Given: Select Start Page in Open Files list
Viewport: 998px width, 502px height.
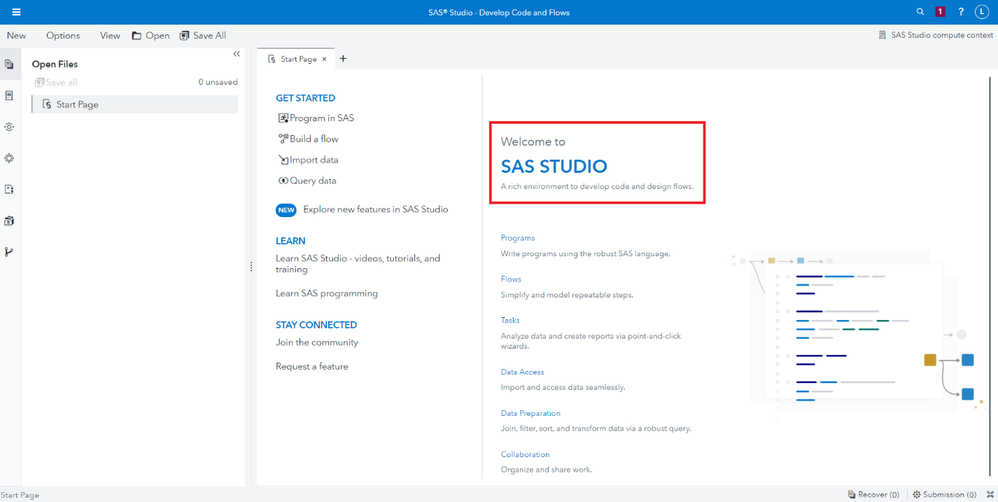Looking at the screenshot, I should pyautogui.click(x=134, y=104).
